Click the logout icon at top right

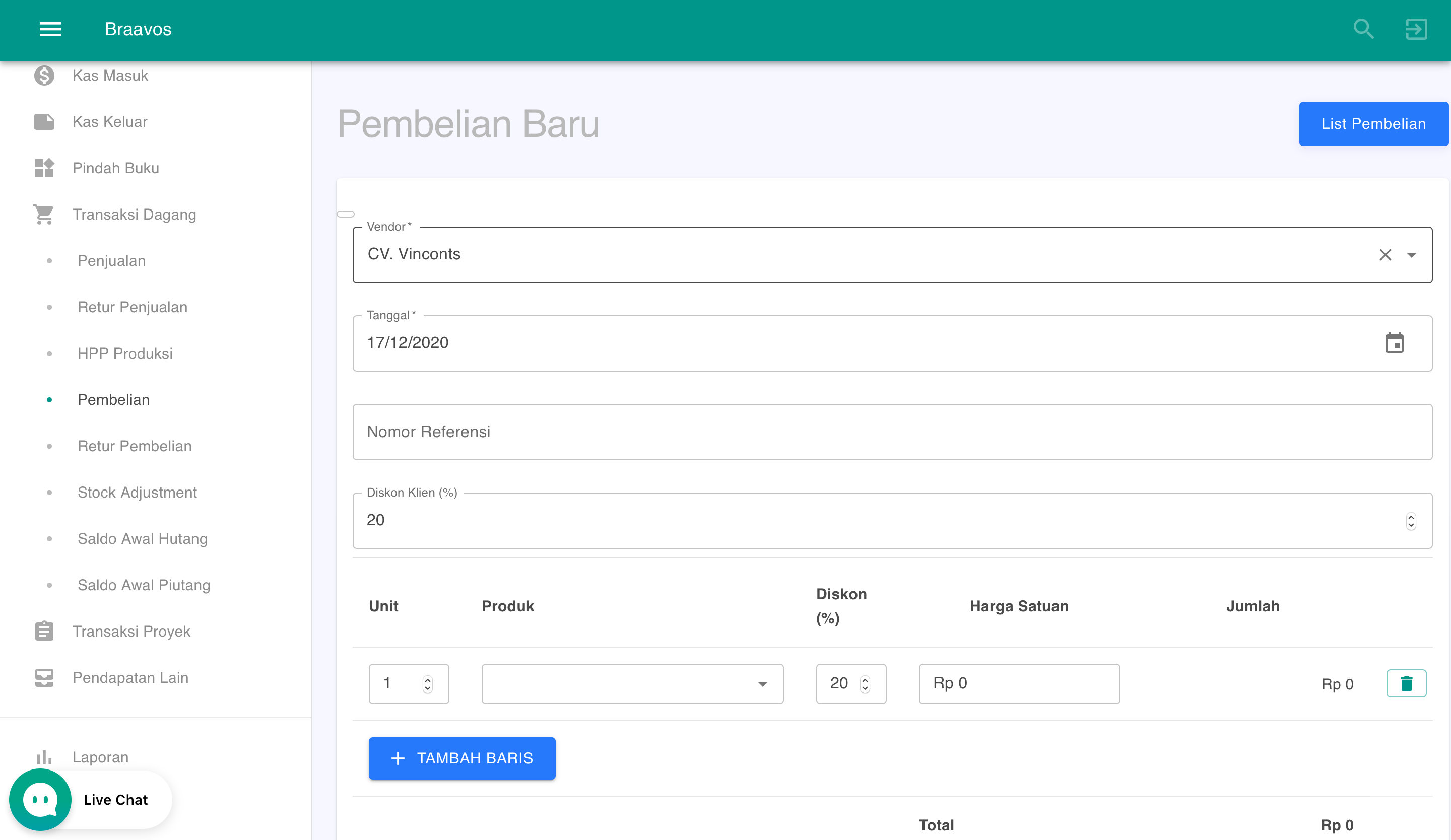(x=1415, y=29)
